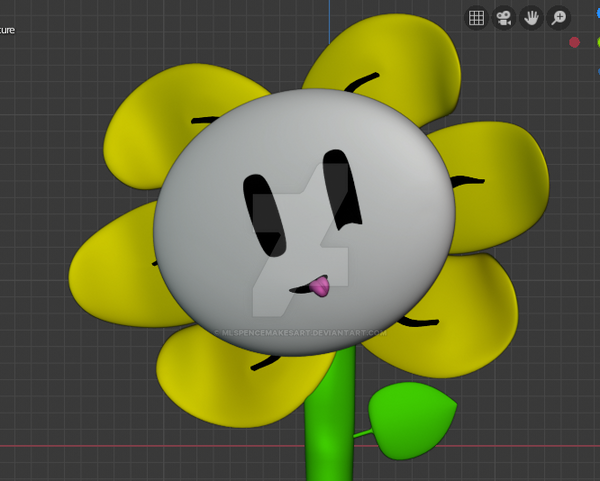Toggle perspective/orthographic view with grid icon

(476, 18)
